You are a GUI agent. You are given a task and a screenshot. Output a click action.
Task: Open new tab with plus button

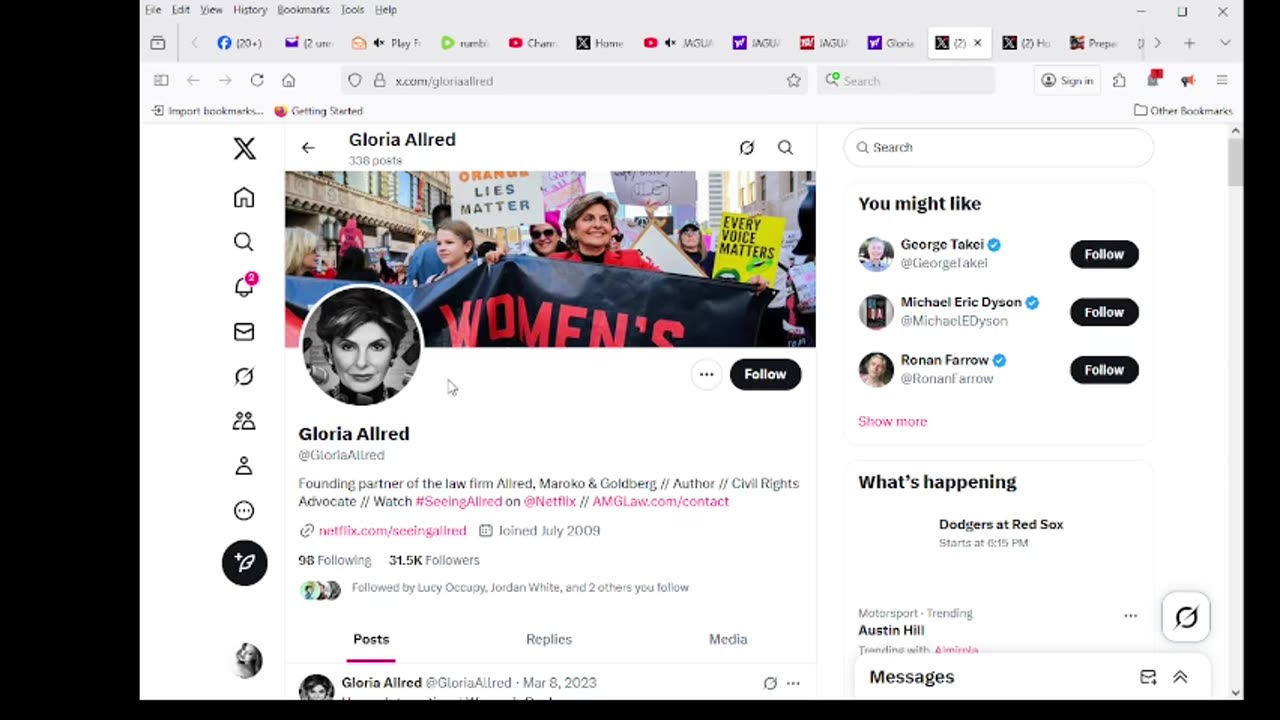click(x=1189, y=43)
